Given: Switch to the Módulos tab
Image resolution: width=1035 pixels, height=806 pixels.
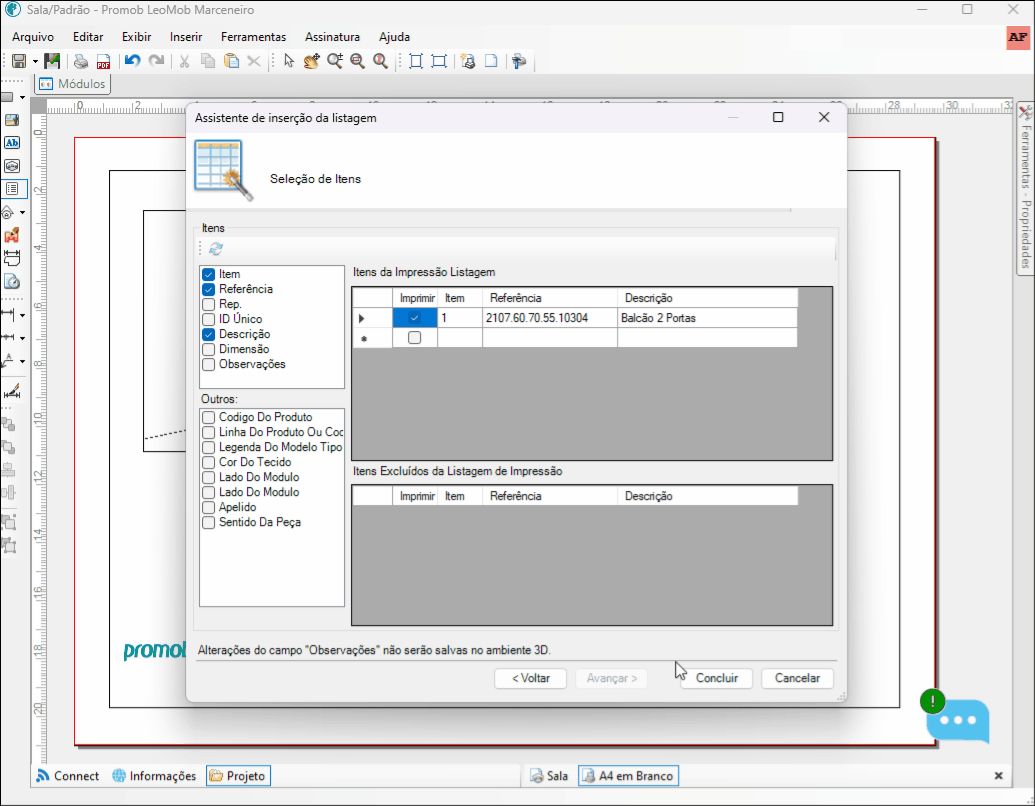Looking at the screenshot, I should click(x=72, y=84).
